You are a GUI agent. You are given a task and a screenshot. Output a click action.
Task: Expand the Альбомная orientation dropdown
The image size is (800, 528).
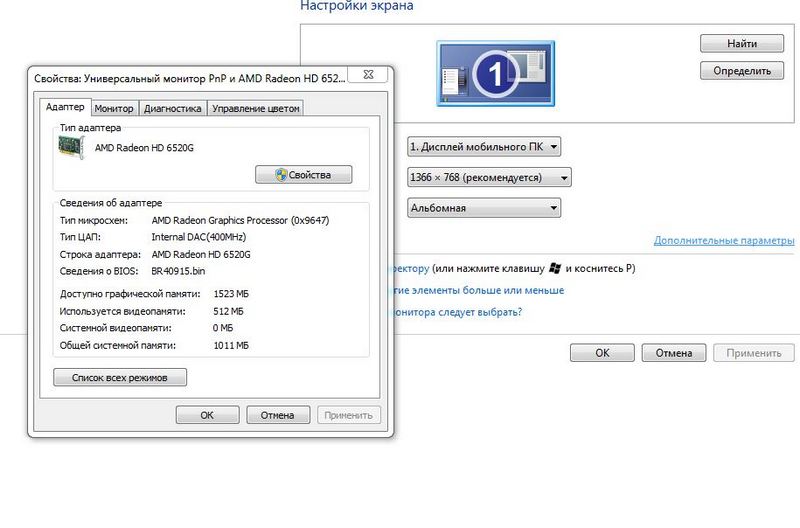point(484,208)
